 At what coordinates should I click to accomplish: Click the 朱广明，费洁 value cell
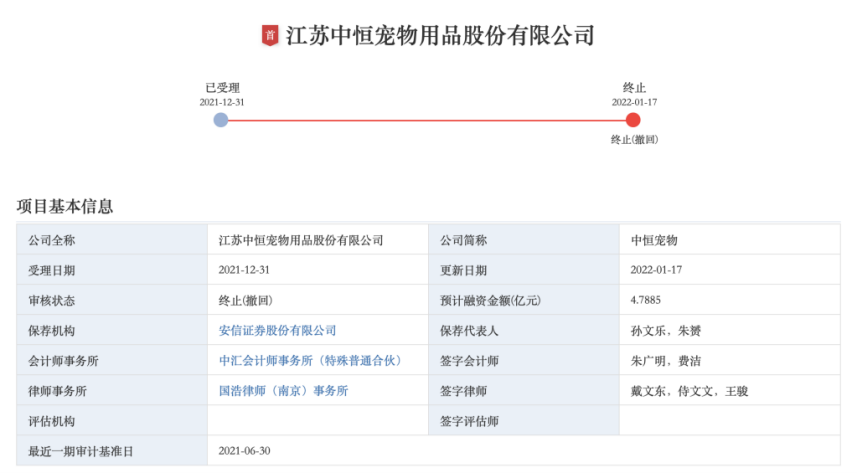730,360
